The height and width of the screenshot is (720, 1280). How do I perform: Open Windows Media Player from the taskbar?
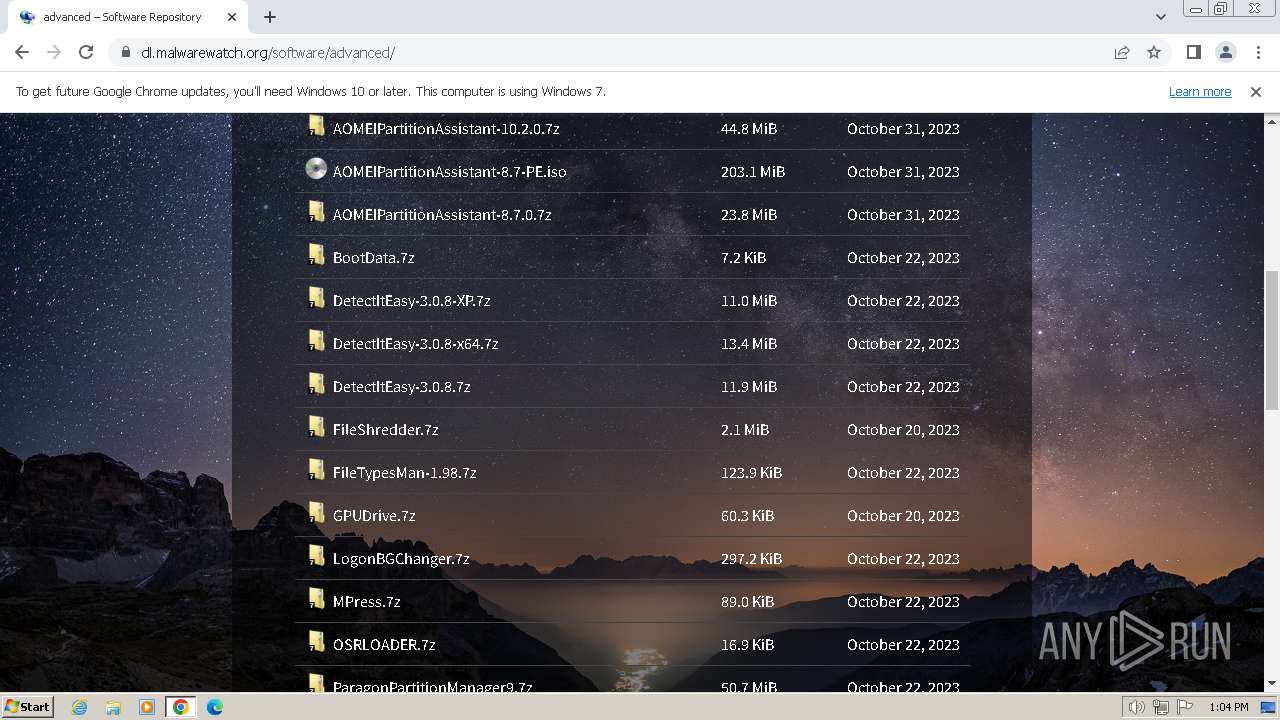(147, 707)
